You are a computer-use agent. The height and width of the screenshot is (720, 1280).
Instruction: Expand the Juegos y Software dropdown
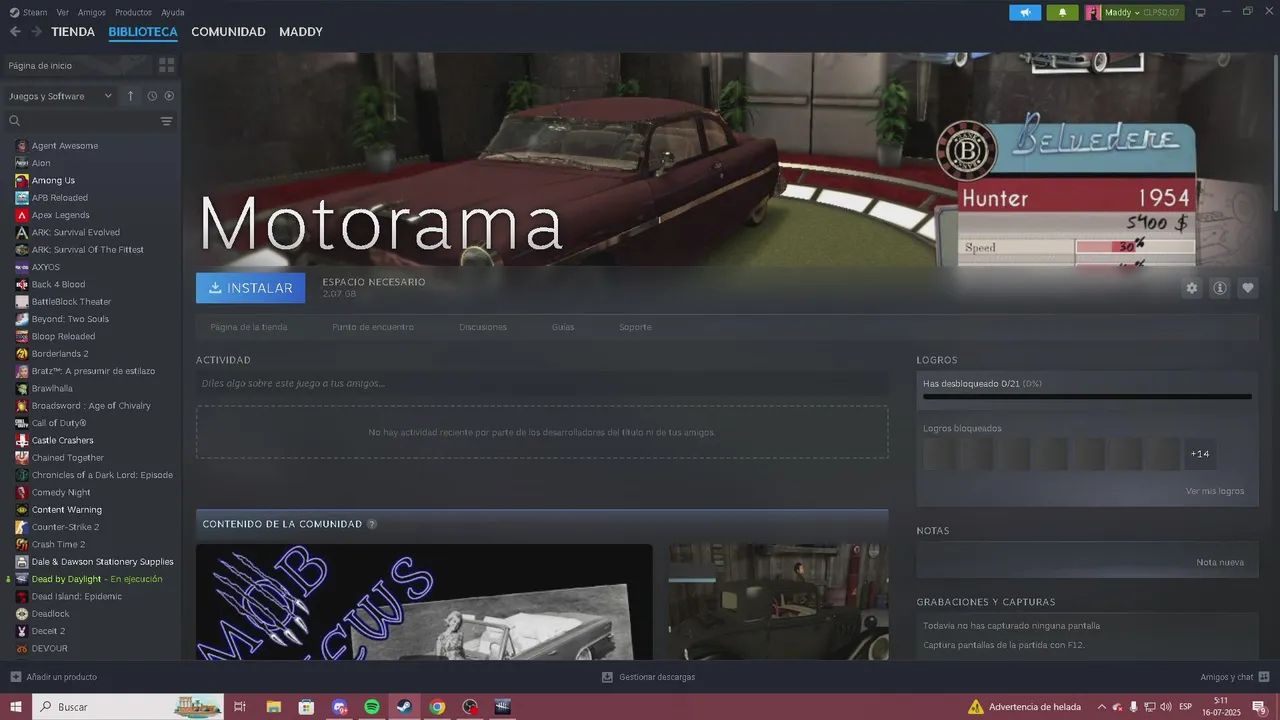point(61,96)
